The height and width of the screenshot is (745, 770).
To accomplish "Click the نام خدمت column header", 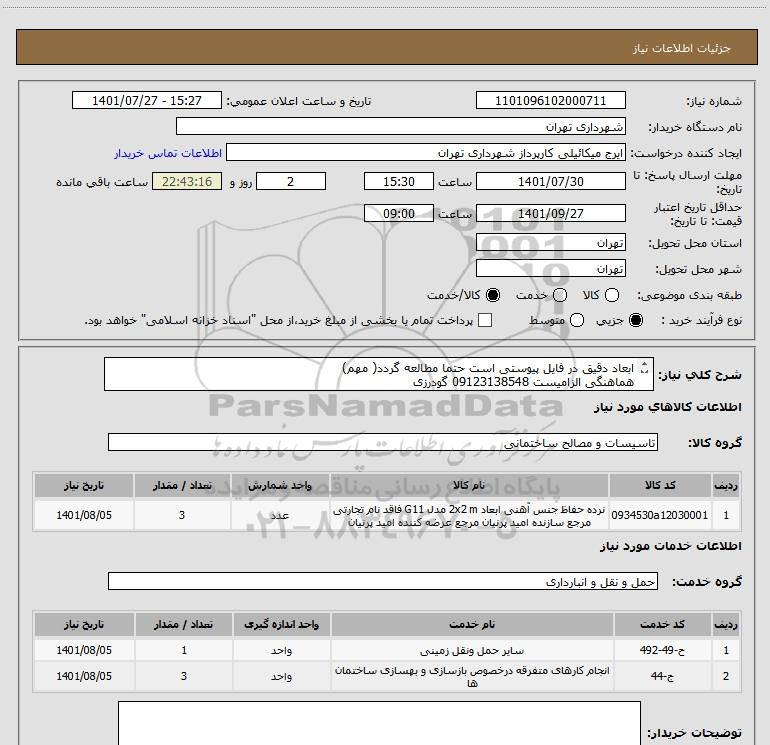I will [472, 625].
